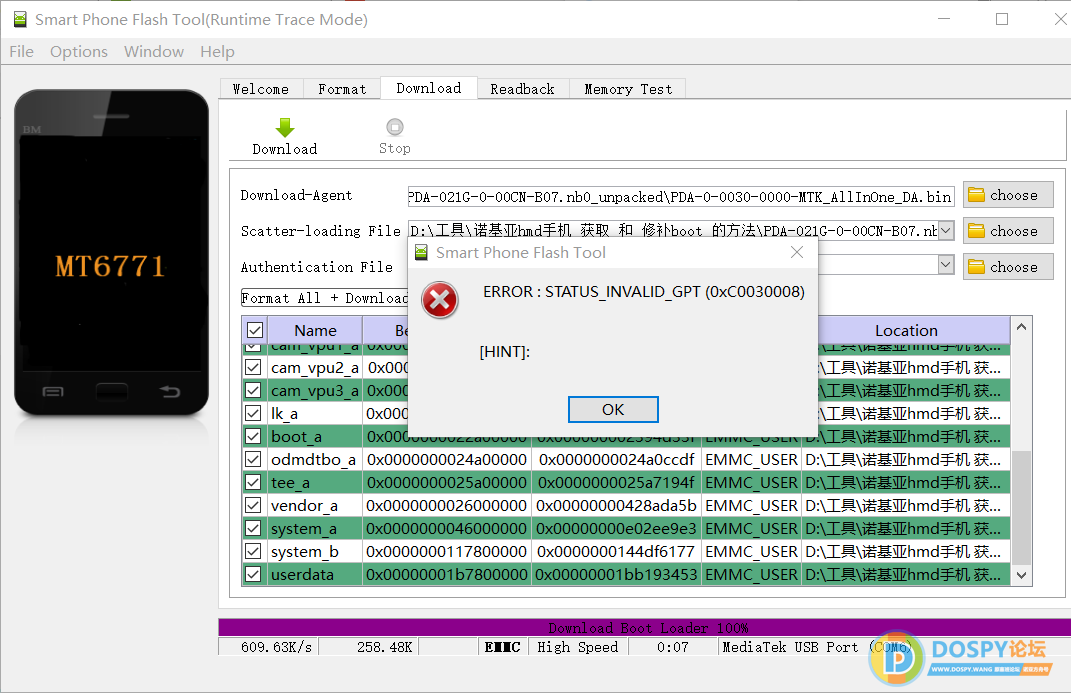Click the red error icon in the dialog
Viewport: 1071px width, 693px height.
tap(440, 300)
